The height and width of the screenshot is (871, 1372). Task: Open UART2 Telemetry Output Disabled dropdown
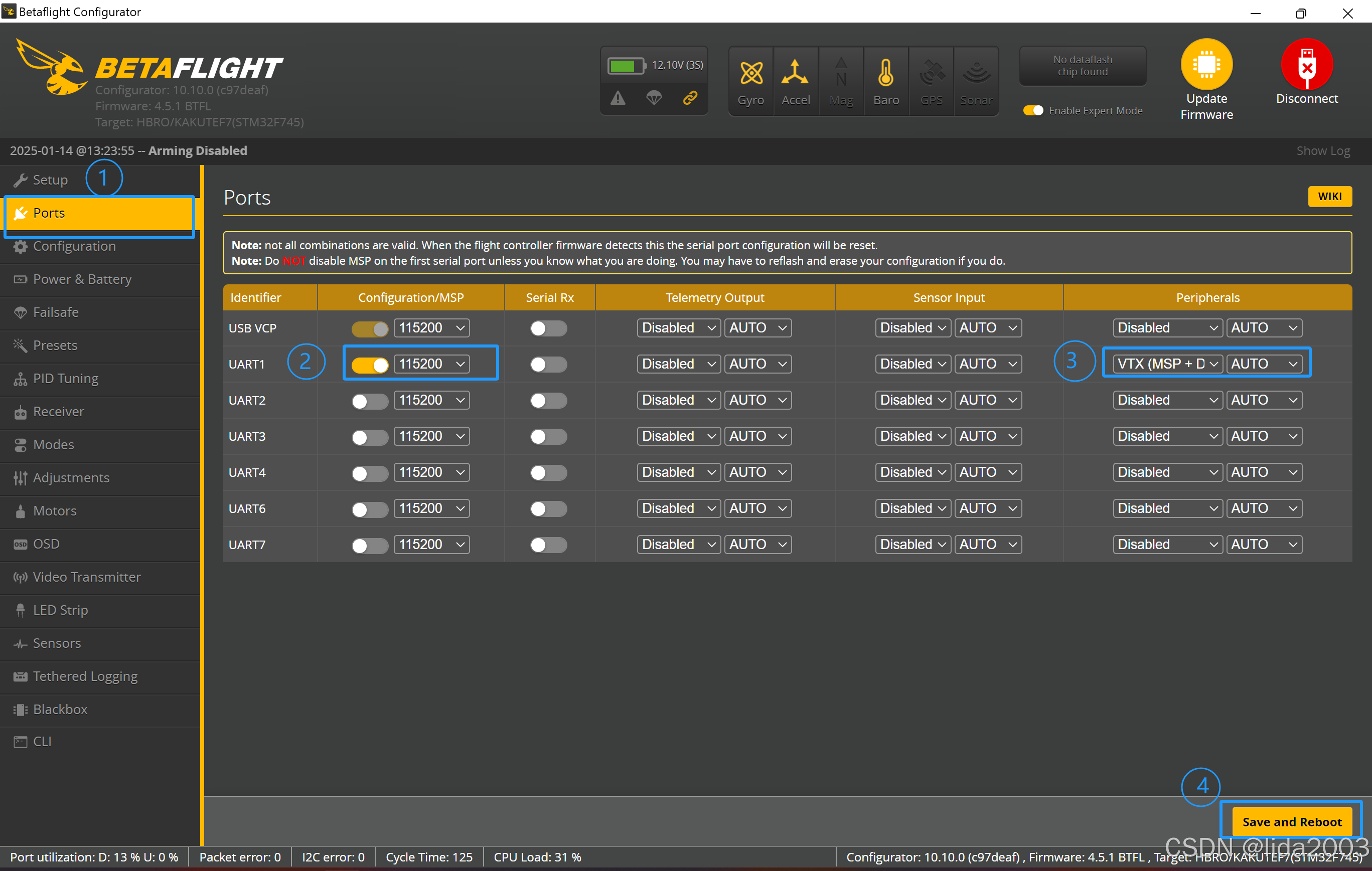pyautogui.click(x=679, y=401)
